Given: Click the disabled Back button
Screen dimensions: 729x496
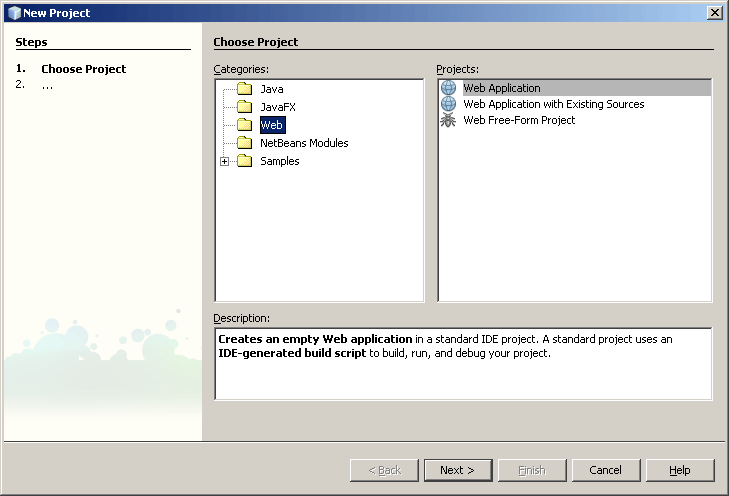Looking at the screenshot, I should coord(384,470).
